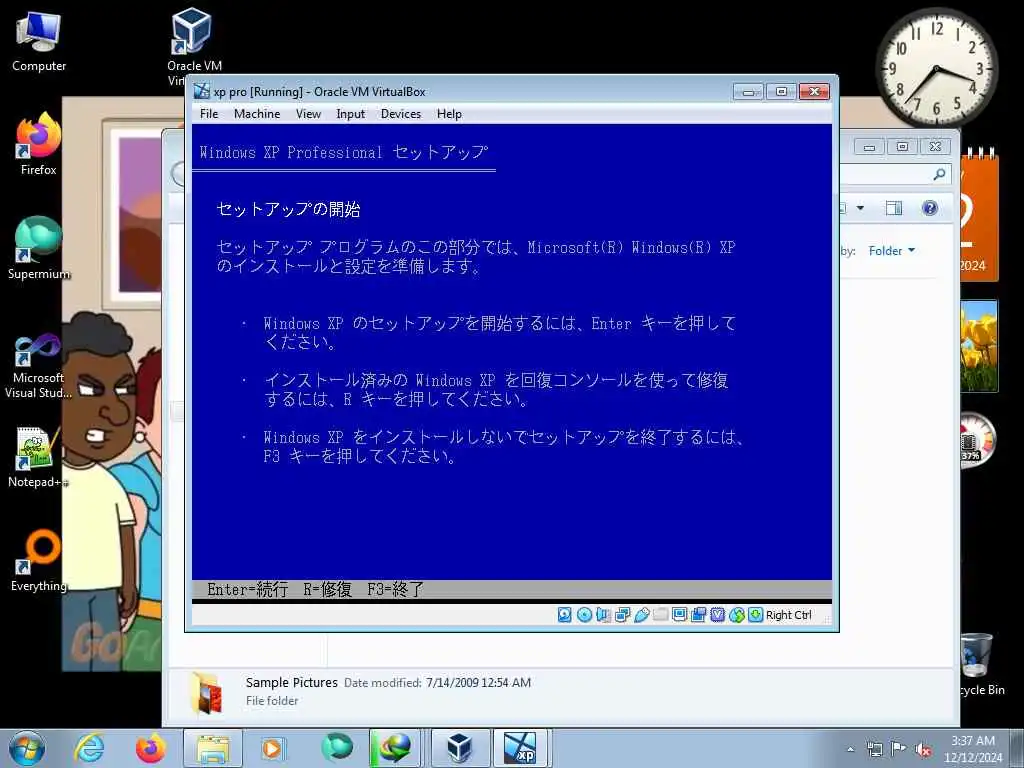Click the Show desktop strip at taskbar end
Viewport: 1024px width, 768px height.
point(1018,748)
